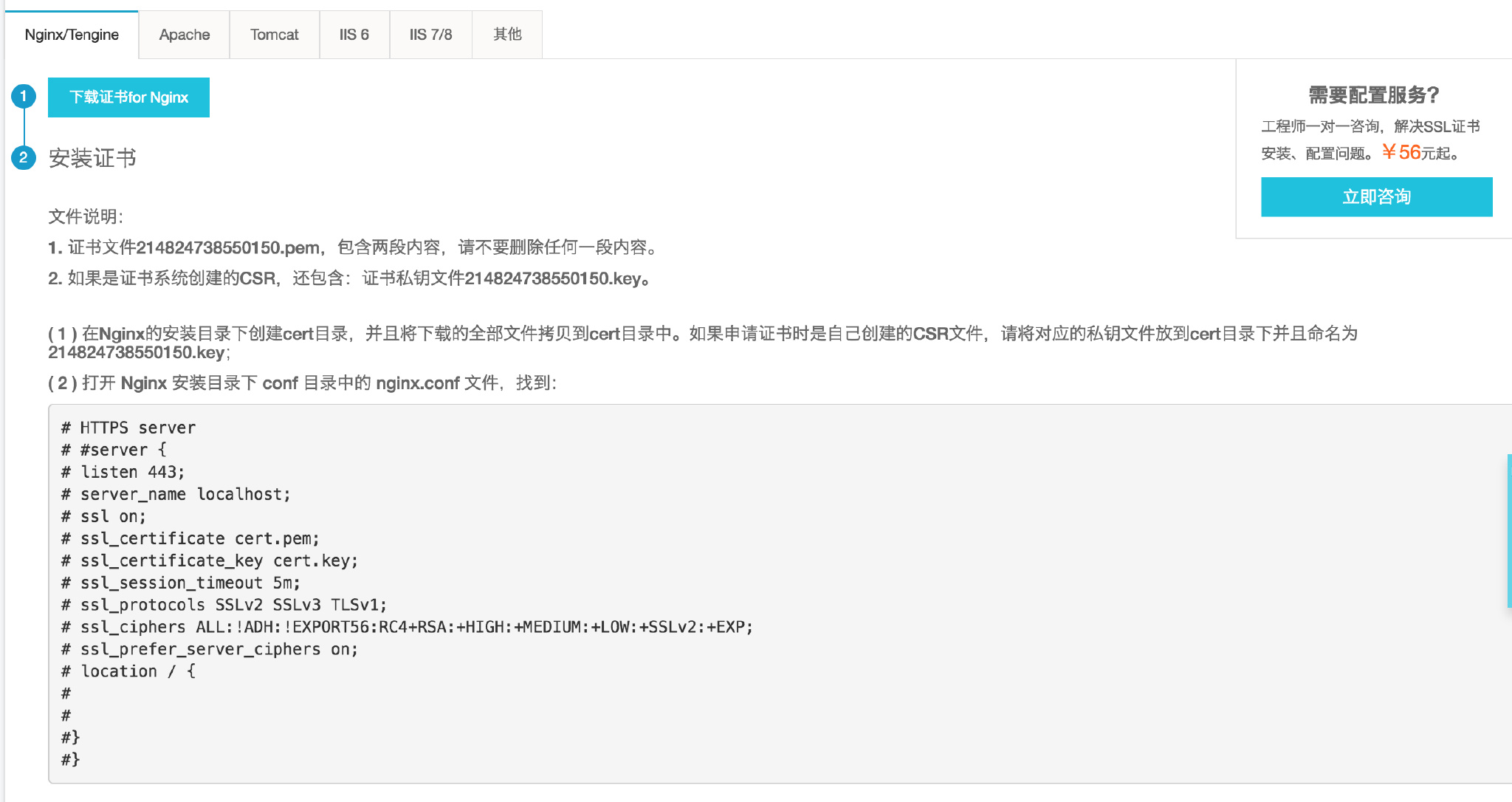Click the '# listen 443;' code line
The image size is (1512, 802).
[x=123, y=472]
